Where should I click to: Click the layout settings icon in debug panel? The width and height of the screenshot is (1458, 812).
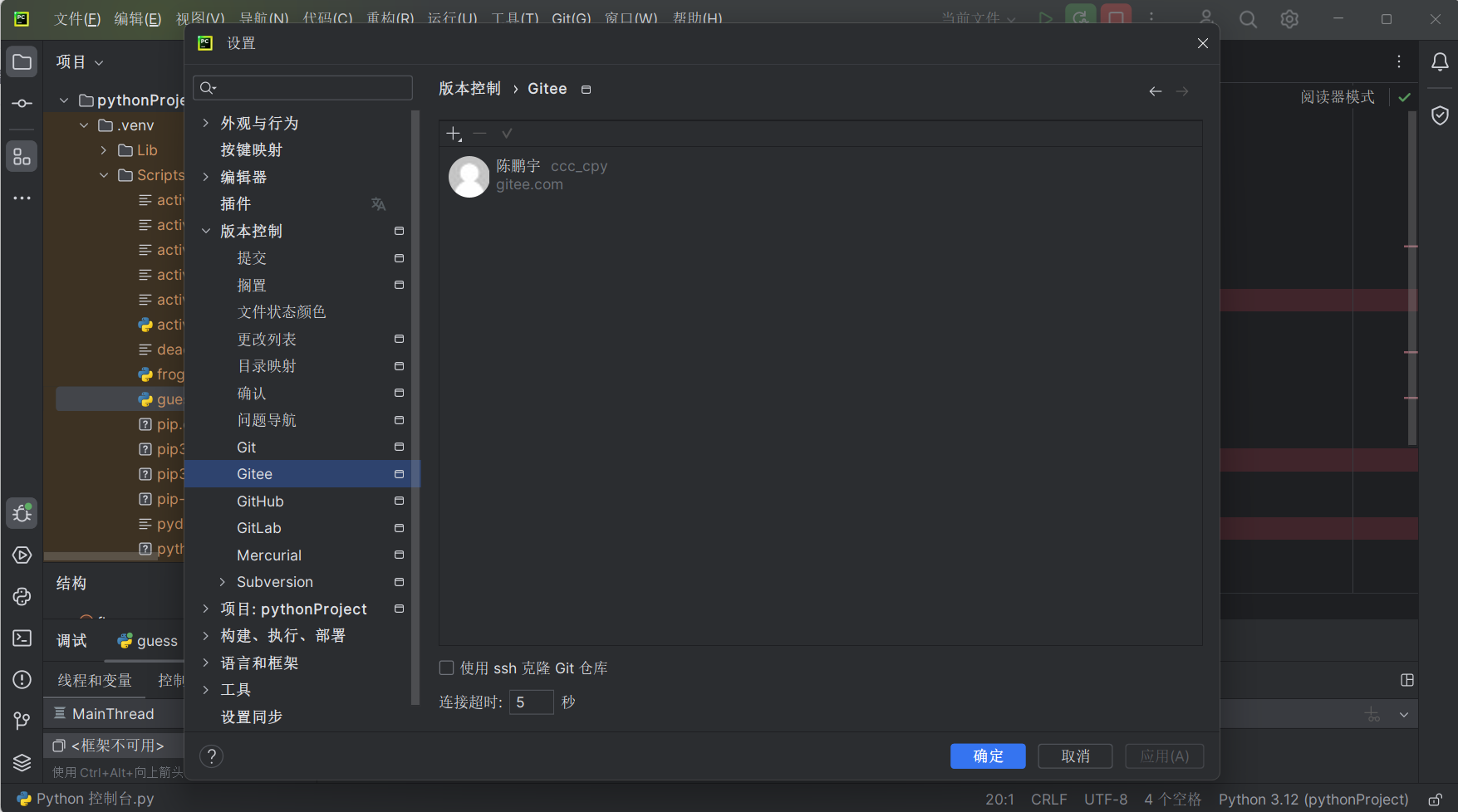point(1407,680)
